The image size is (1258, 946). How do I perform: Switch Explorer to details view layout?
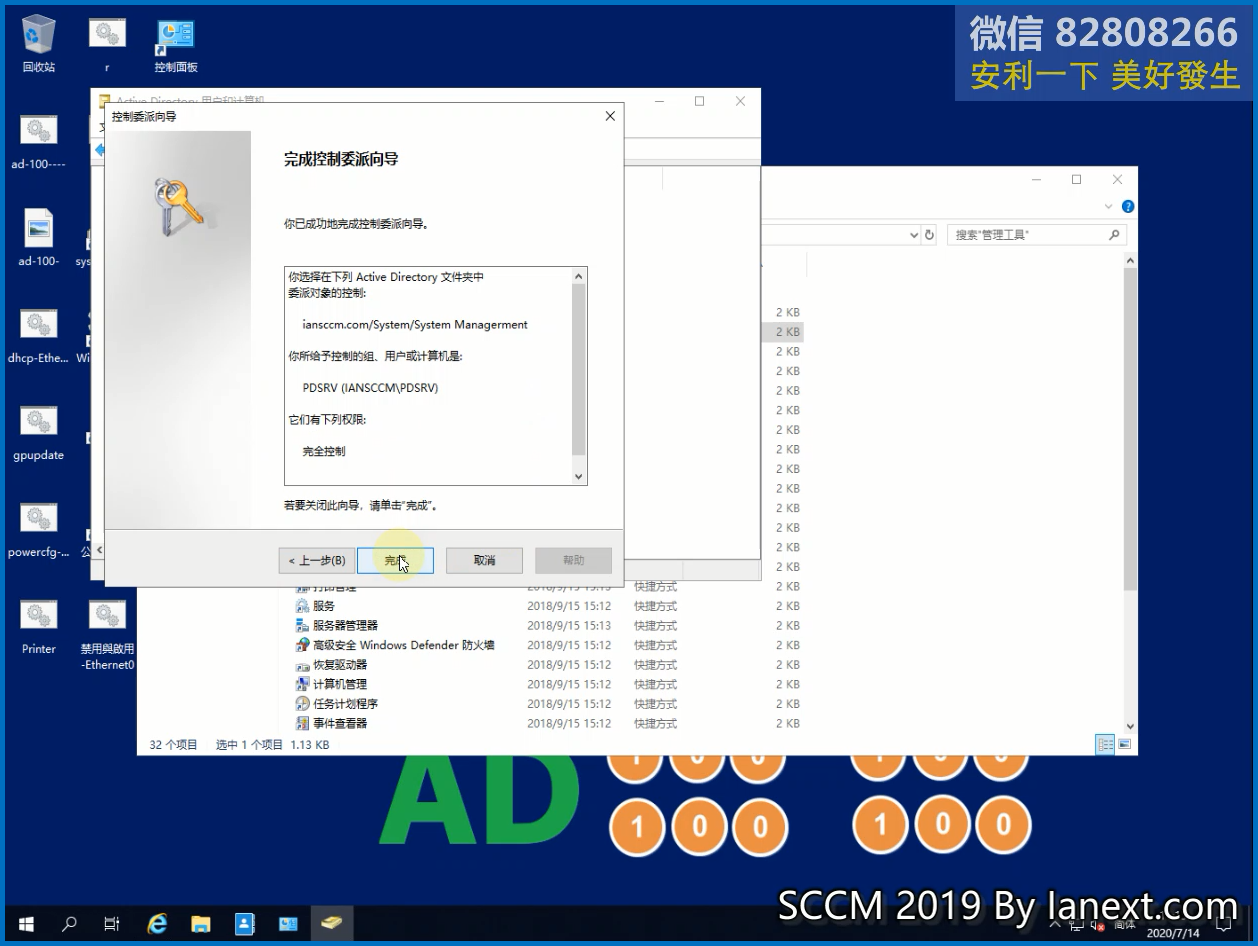[1106, 744]
